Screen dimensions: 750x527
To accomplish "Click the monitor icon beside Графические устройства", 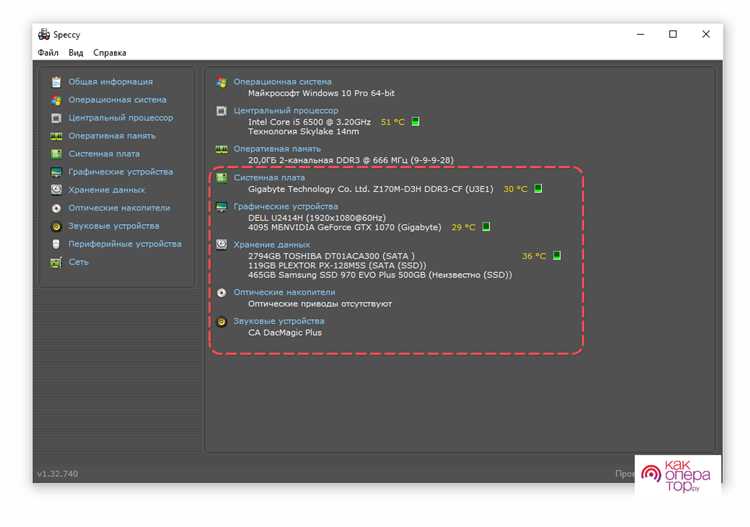I will (221, 207).
